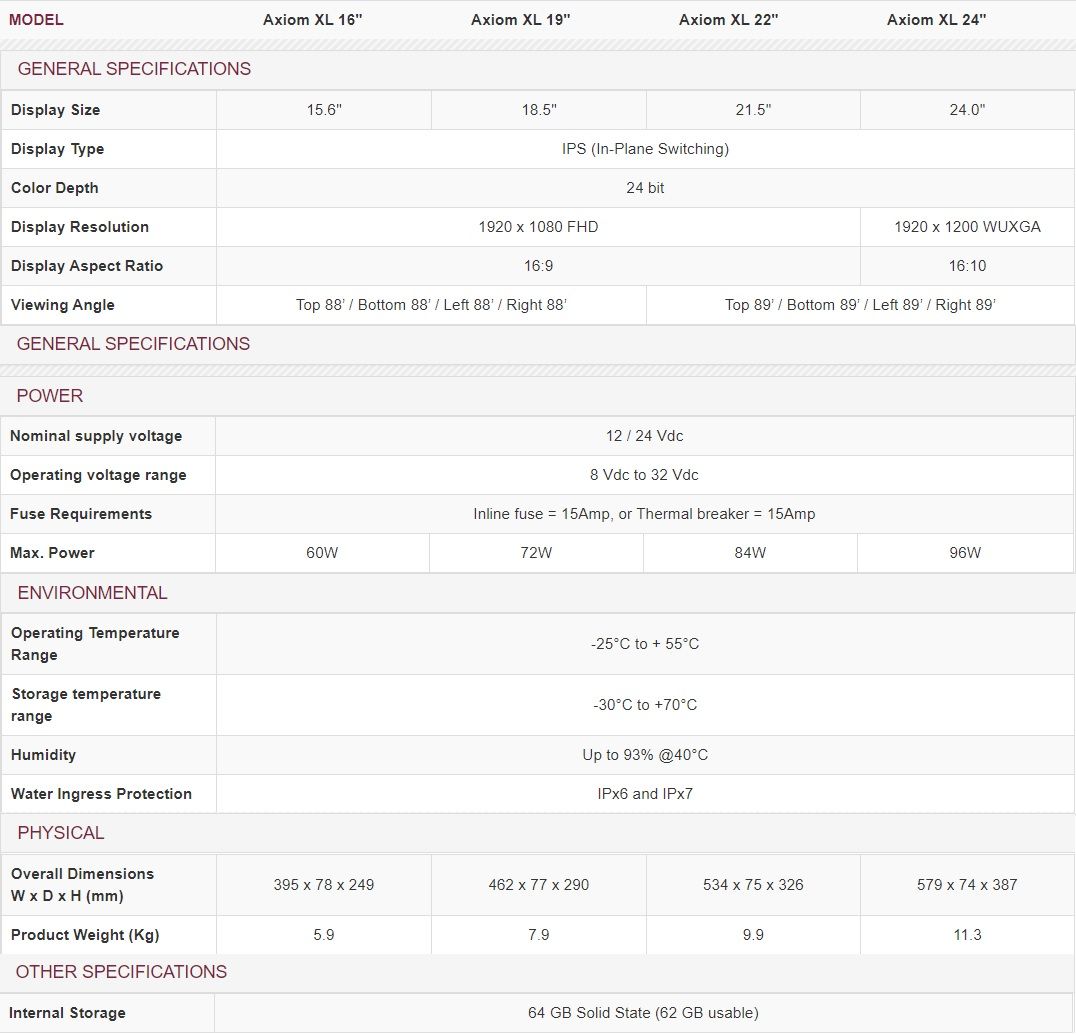Select the 579 x 74 x 387 dimensions
The height and width of the screenshot is (1035, 1076).
[967, 885]
